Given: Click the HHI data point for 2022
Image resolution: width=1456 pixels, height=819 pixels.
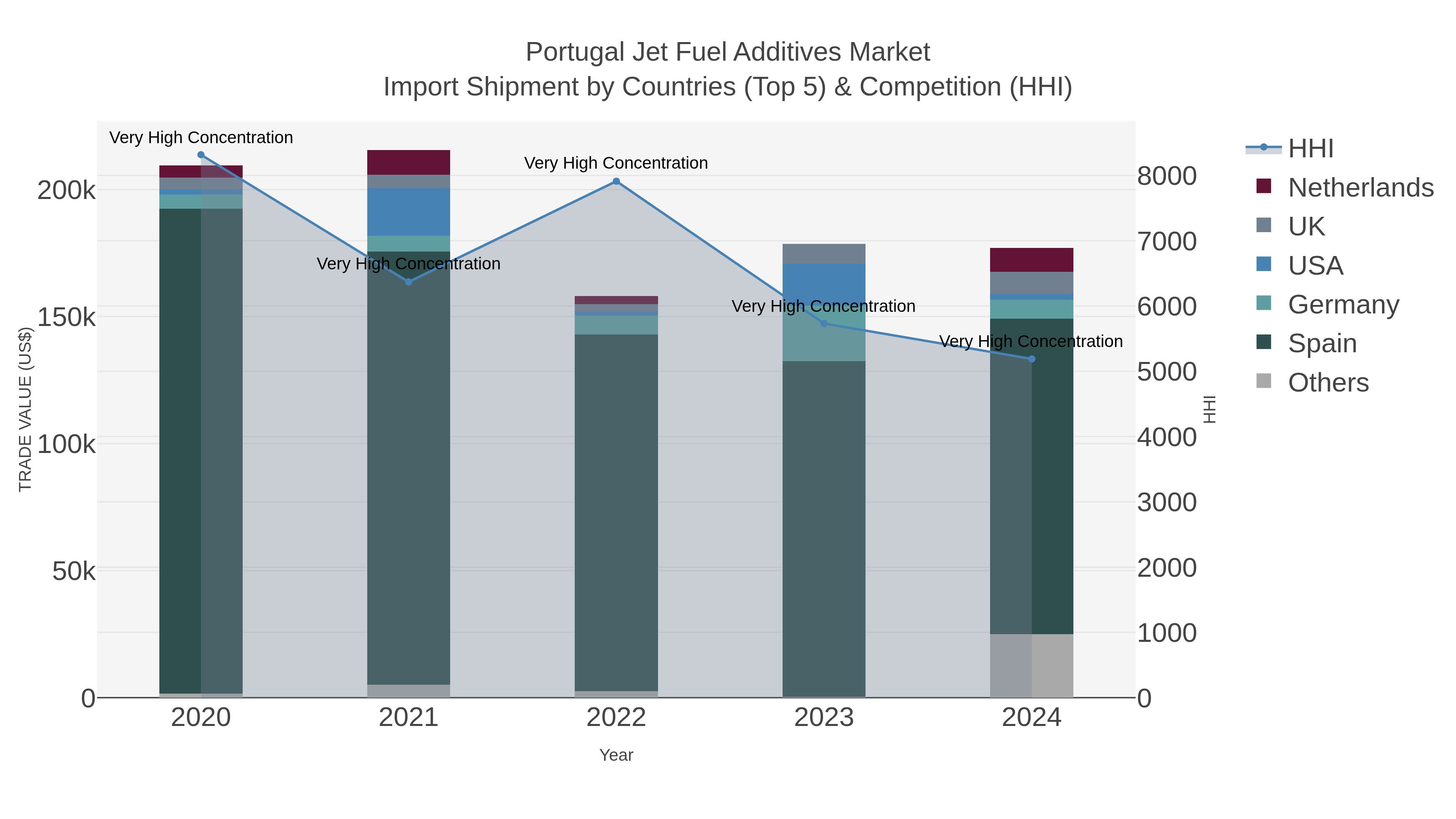Looking at the screenshot, I should tap(616, 182).
